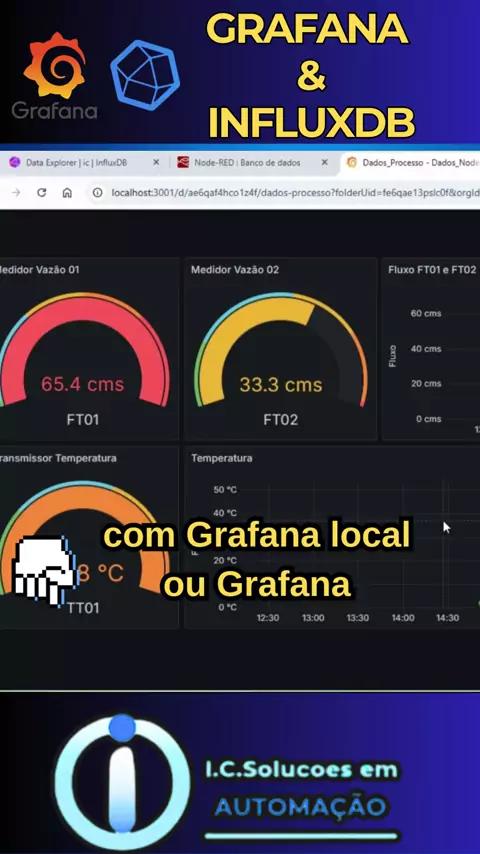This screenshot has height=854, width=480.
Task: Reload the page with the refresh icon
Action: [x=41, y=192]
